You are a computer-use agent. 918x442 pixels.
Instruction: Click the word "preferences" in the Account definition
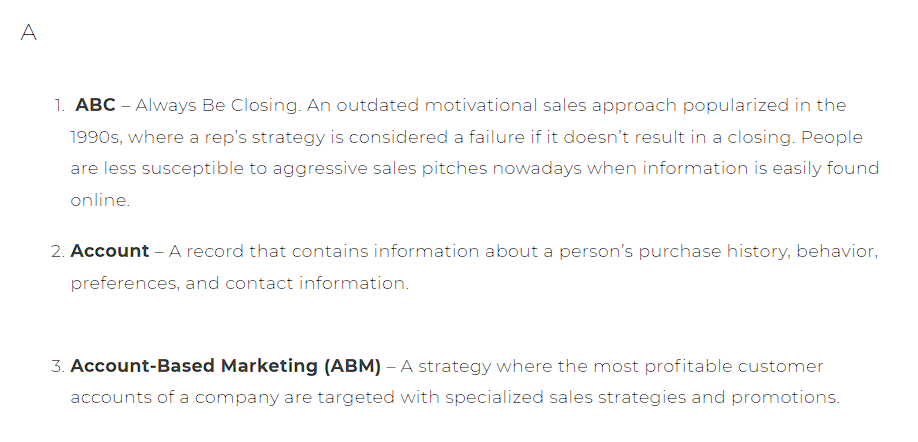pos(125,283)
